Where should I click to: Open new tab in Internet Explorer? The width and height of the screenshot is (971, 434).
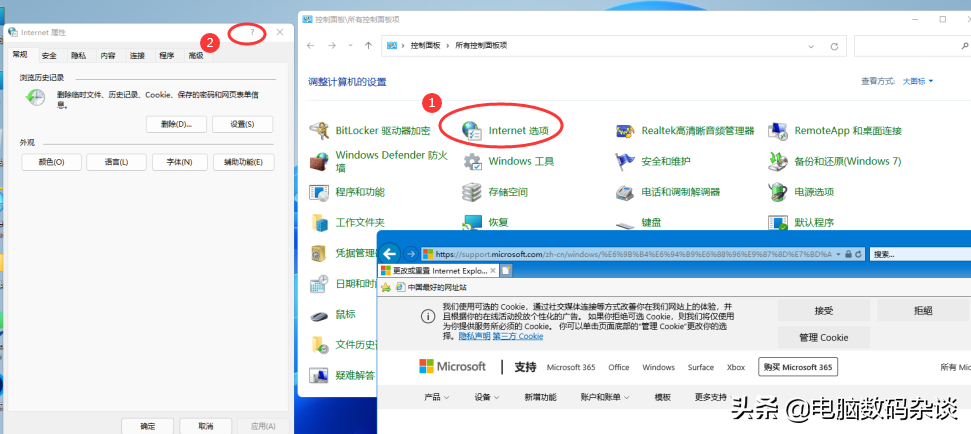pyautogui.click(x=506, y=271)
